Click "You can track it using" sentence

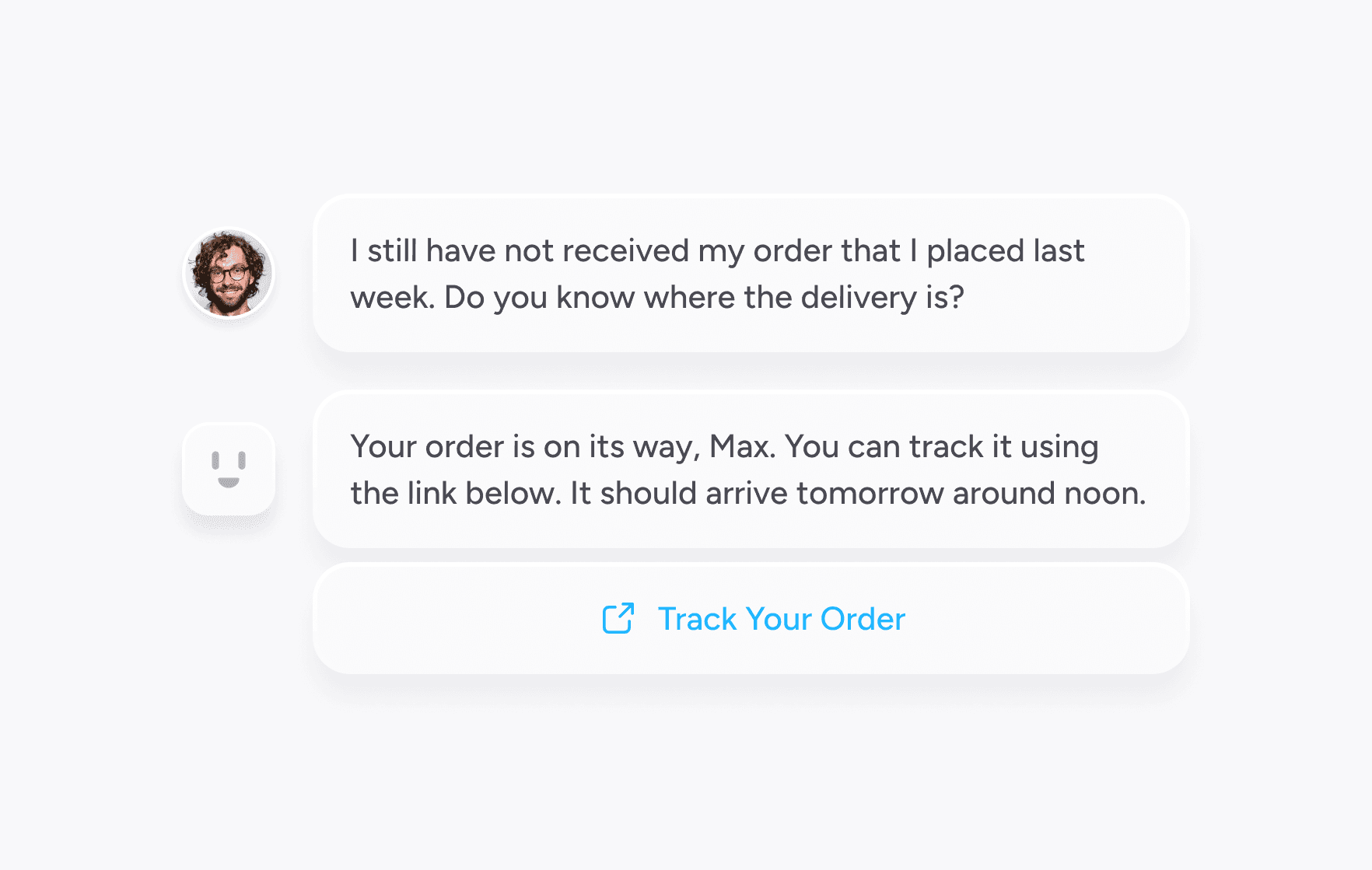click(941, 447)
